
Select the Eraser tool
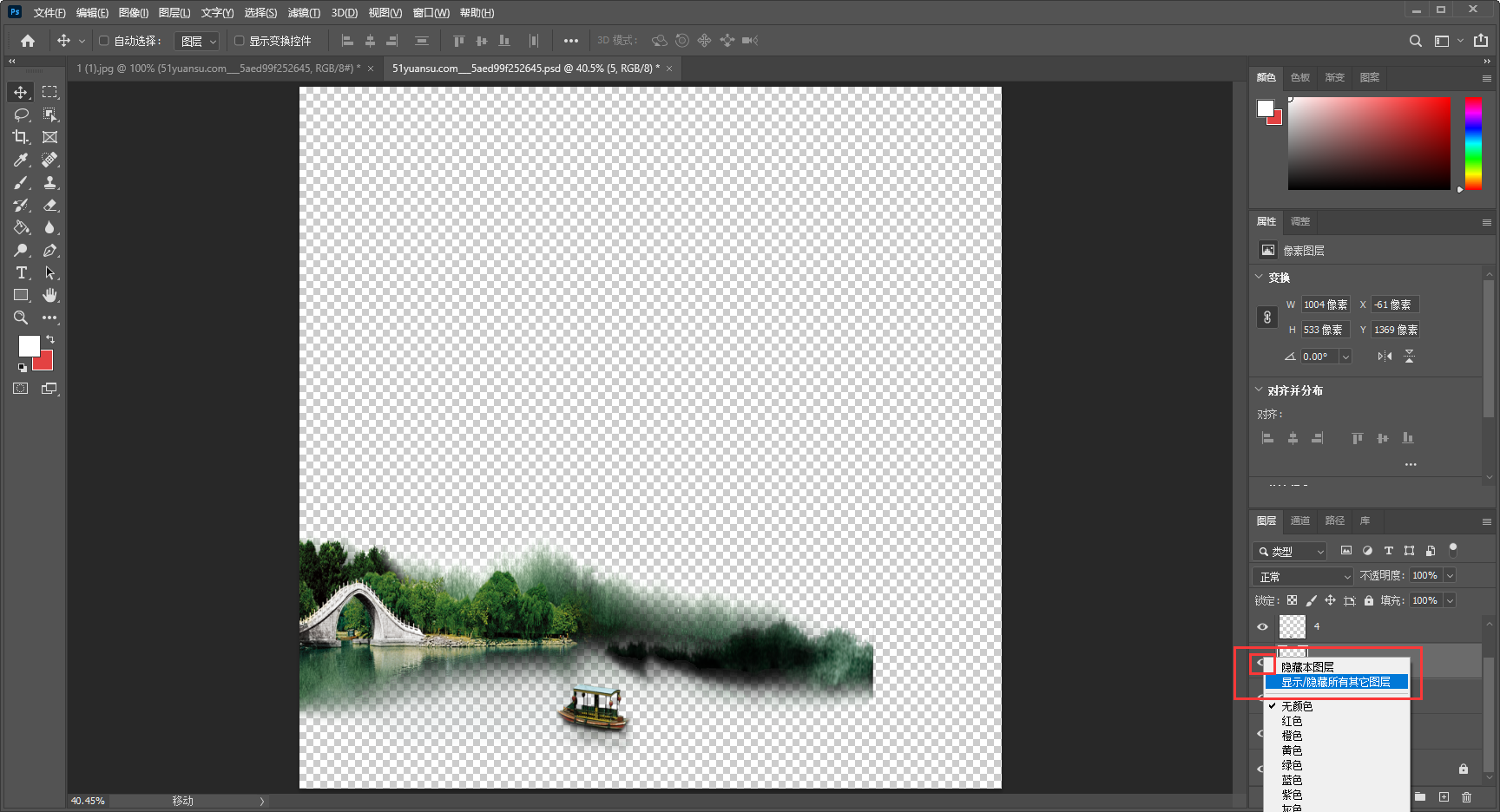click(50, 205)
